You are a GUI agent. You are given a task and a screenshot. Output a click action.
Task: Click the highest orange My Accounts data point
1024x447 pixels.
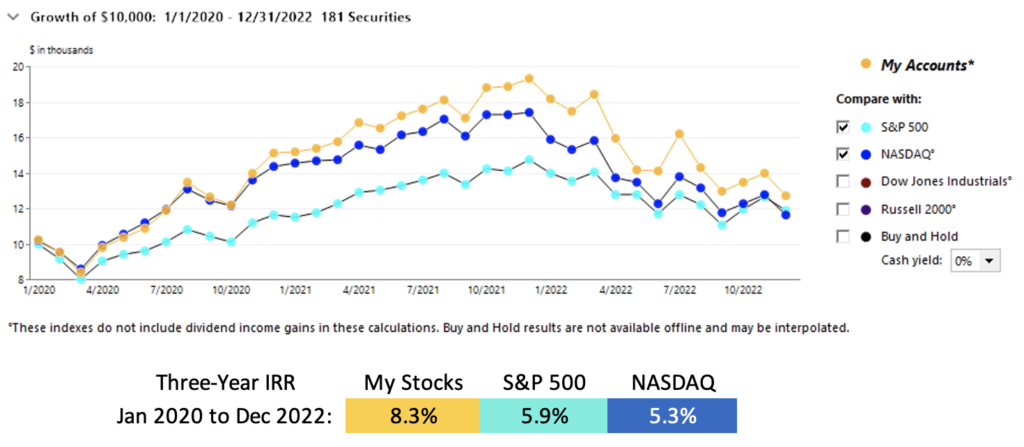(x=529, y=78)
